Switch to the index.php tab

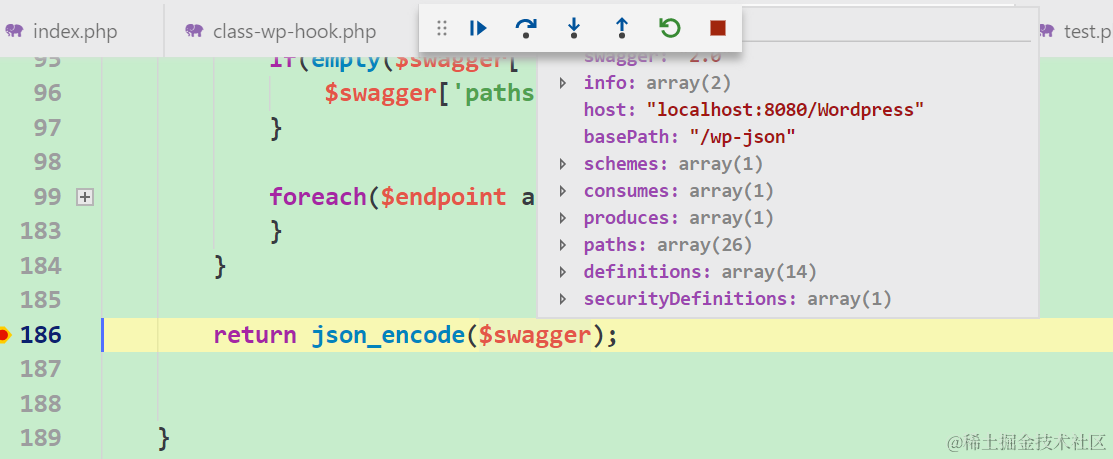[75, 31]
